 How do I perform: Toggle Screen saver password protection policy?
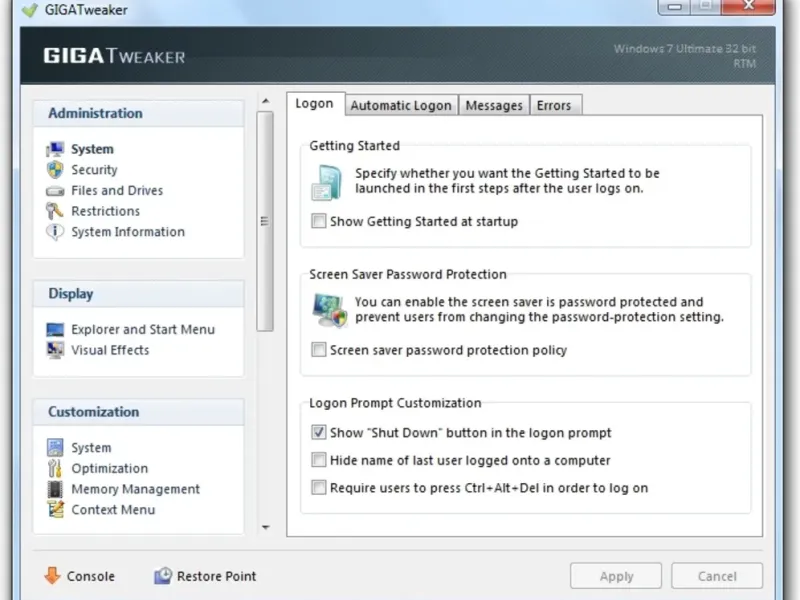[x=319, y=351]
